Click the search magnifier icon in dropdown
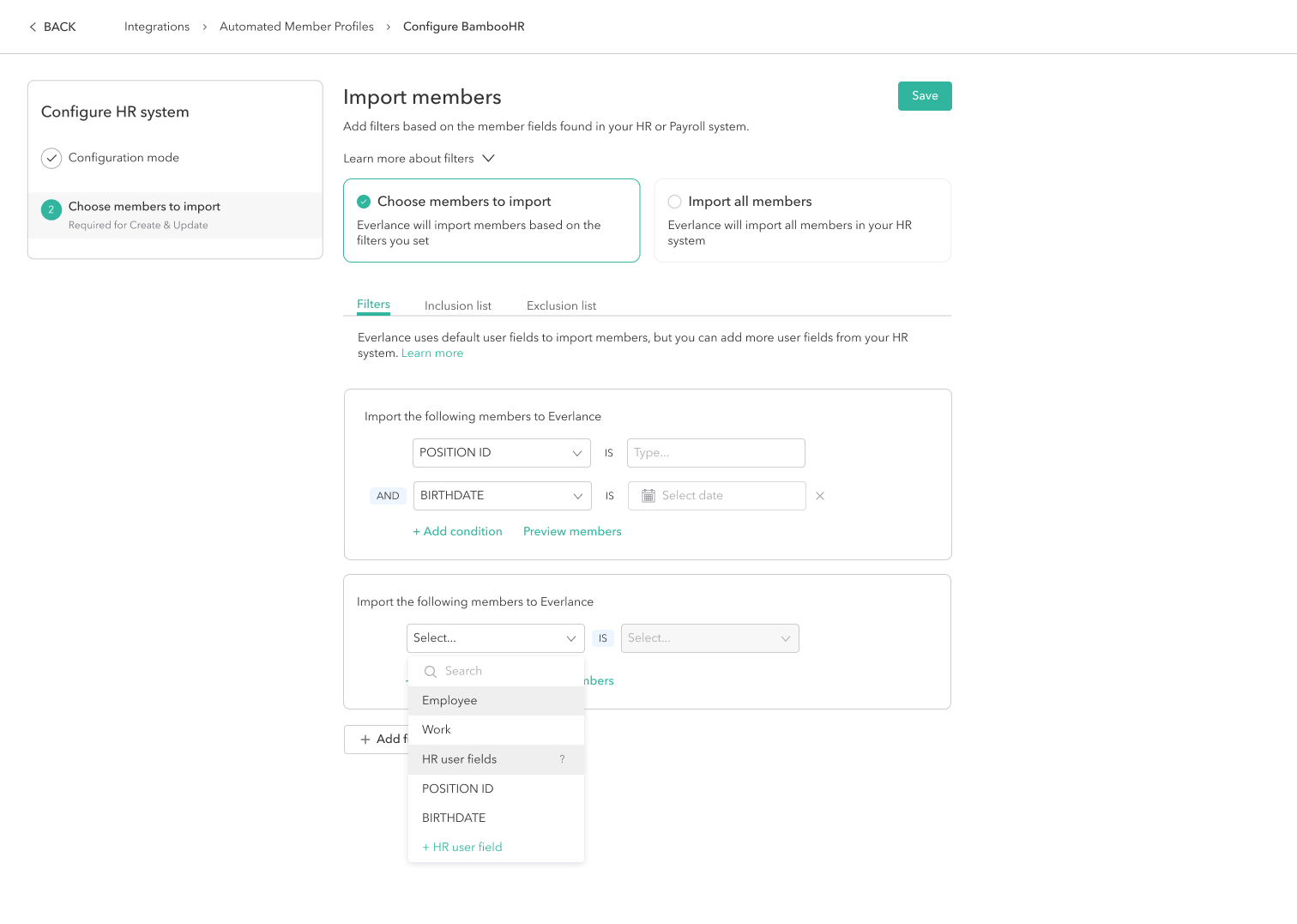This screenshot has height=924, width=1297. [431, 672]
